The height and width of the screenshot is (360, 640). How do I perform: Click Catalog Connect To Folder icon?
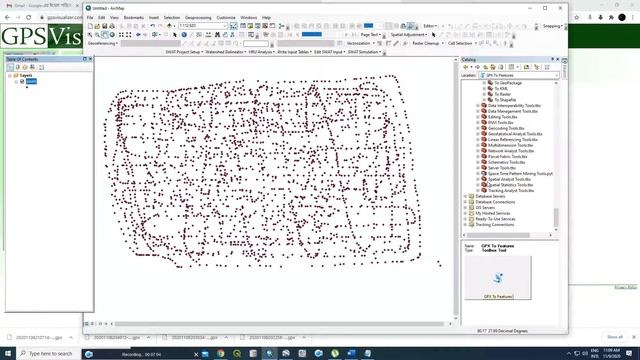click(x=527, y=67)
